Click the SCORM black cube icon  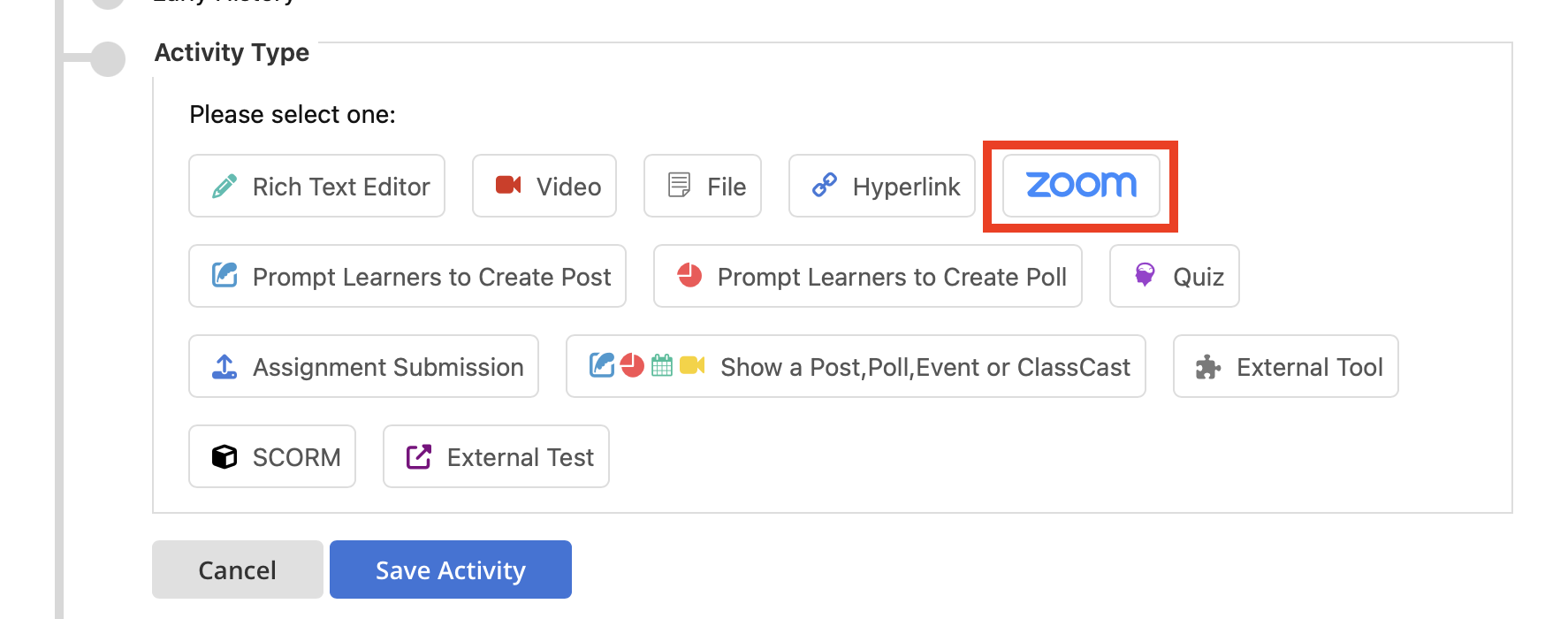[225, 456]
